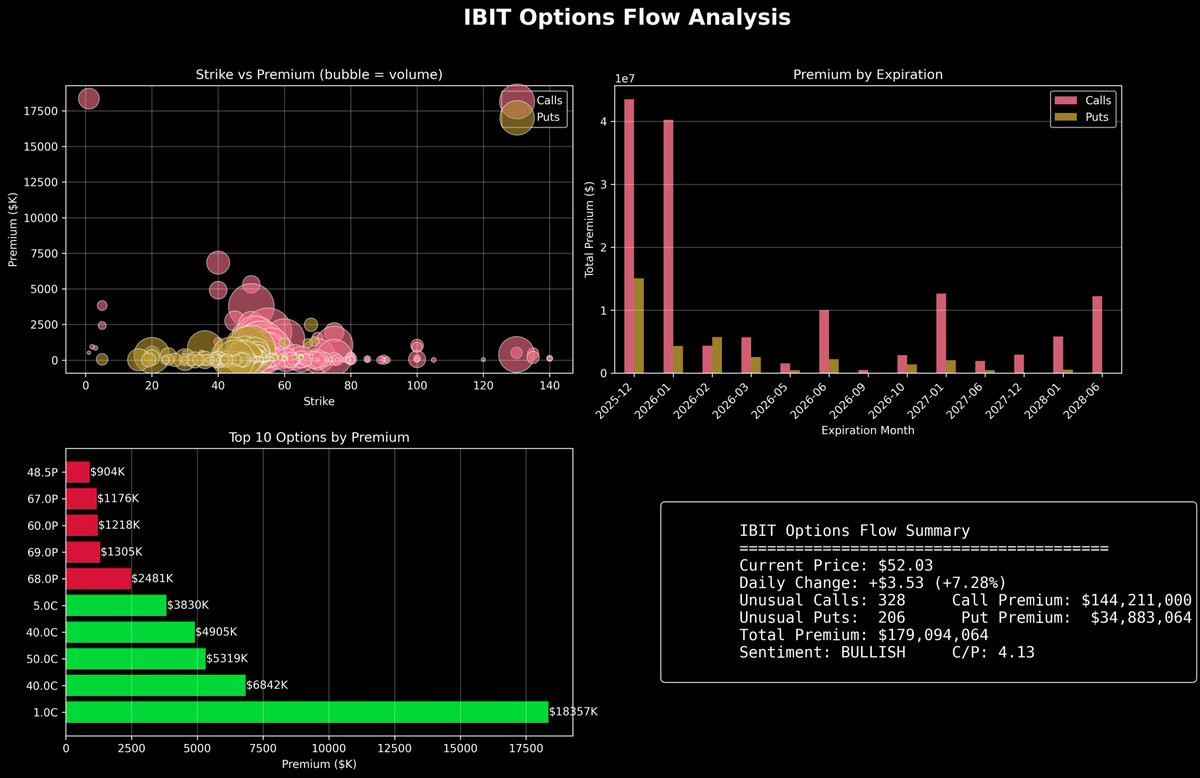Select the "Put Premium: $34,883,064" text

coord(1076,617)
